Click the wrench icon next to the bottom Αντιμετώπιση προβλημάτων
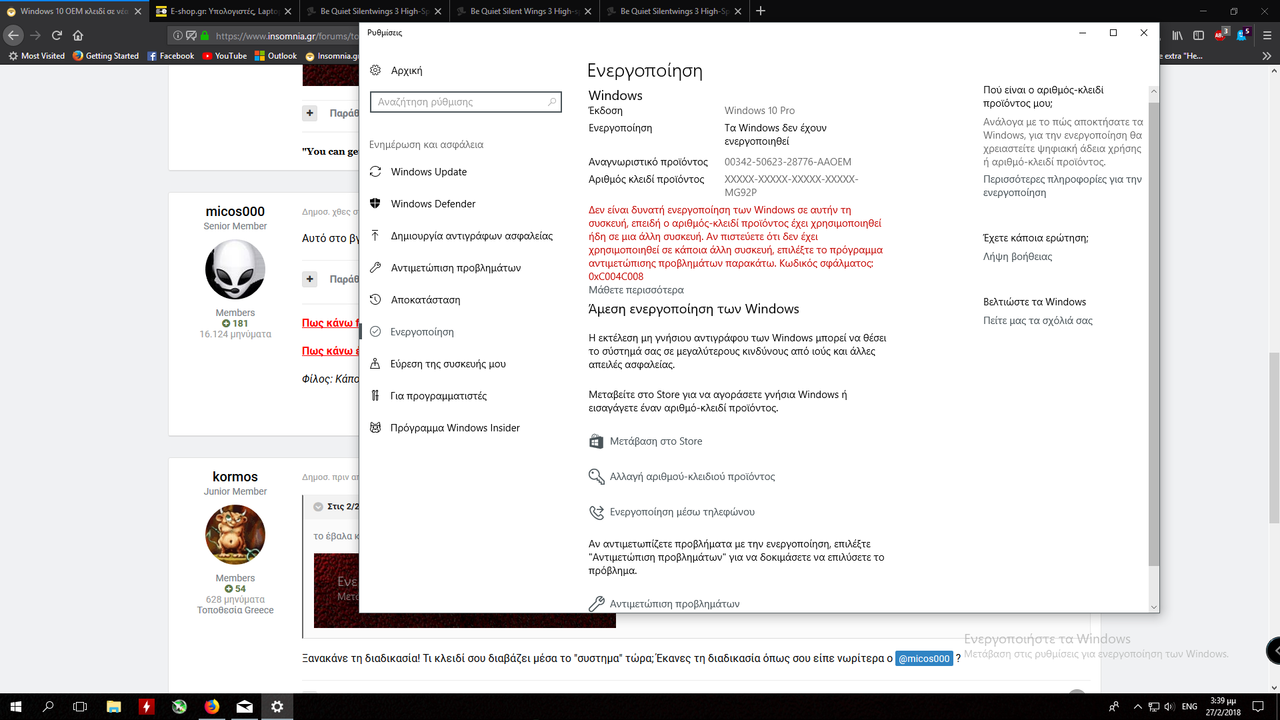 (x=597, y=604)
